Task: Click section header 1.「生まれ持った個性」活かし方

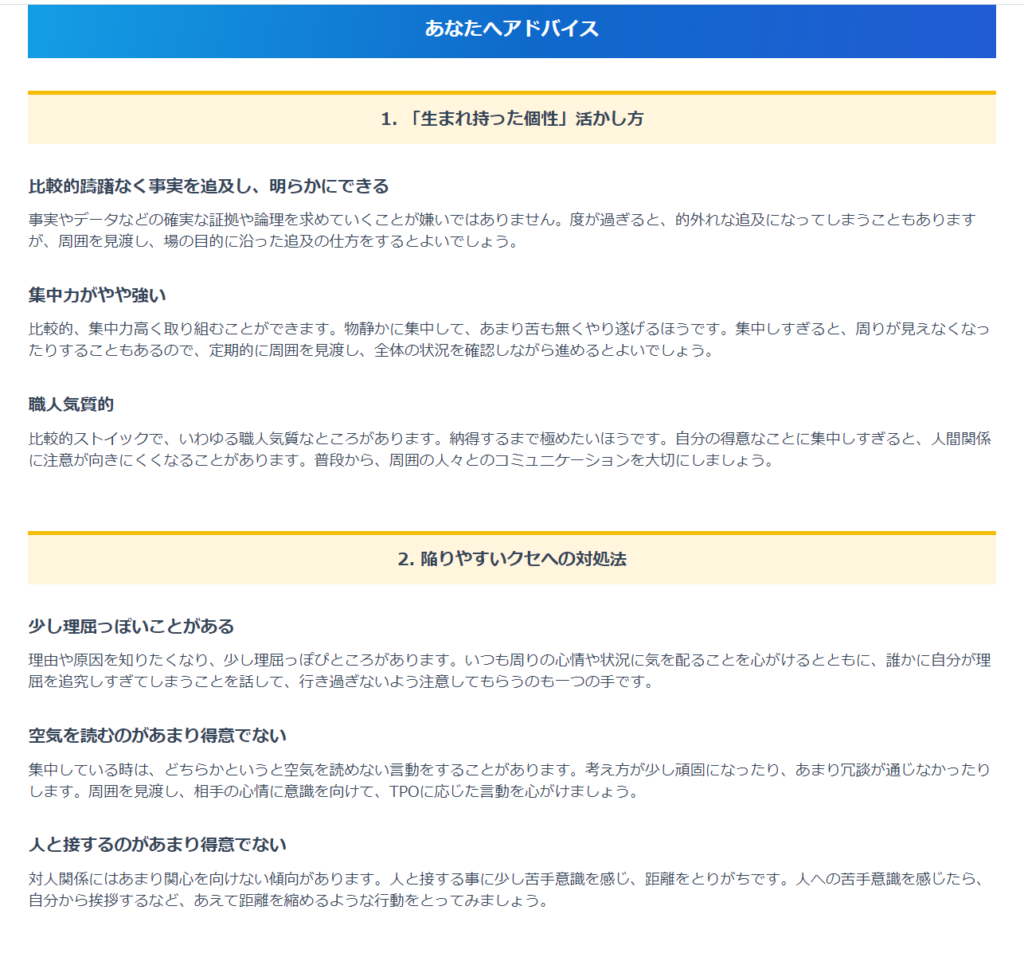Action: (511, 119)
